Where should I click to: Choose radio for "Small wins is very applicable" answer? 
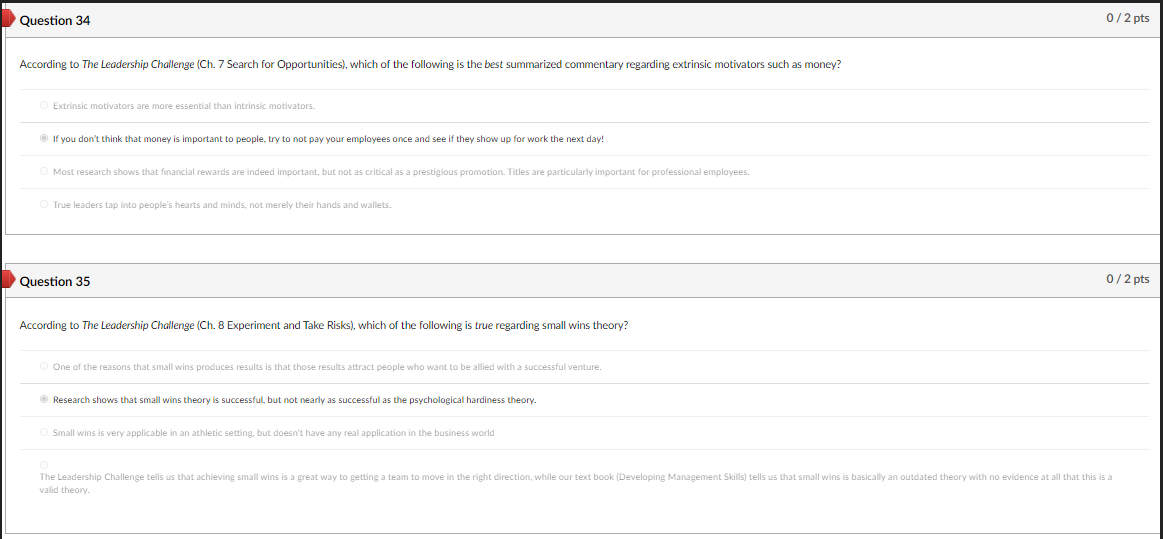tap(44, 432)
